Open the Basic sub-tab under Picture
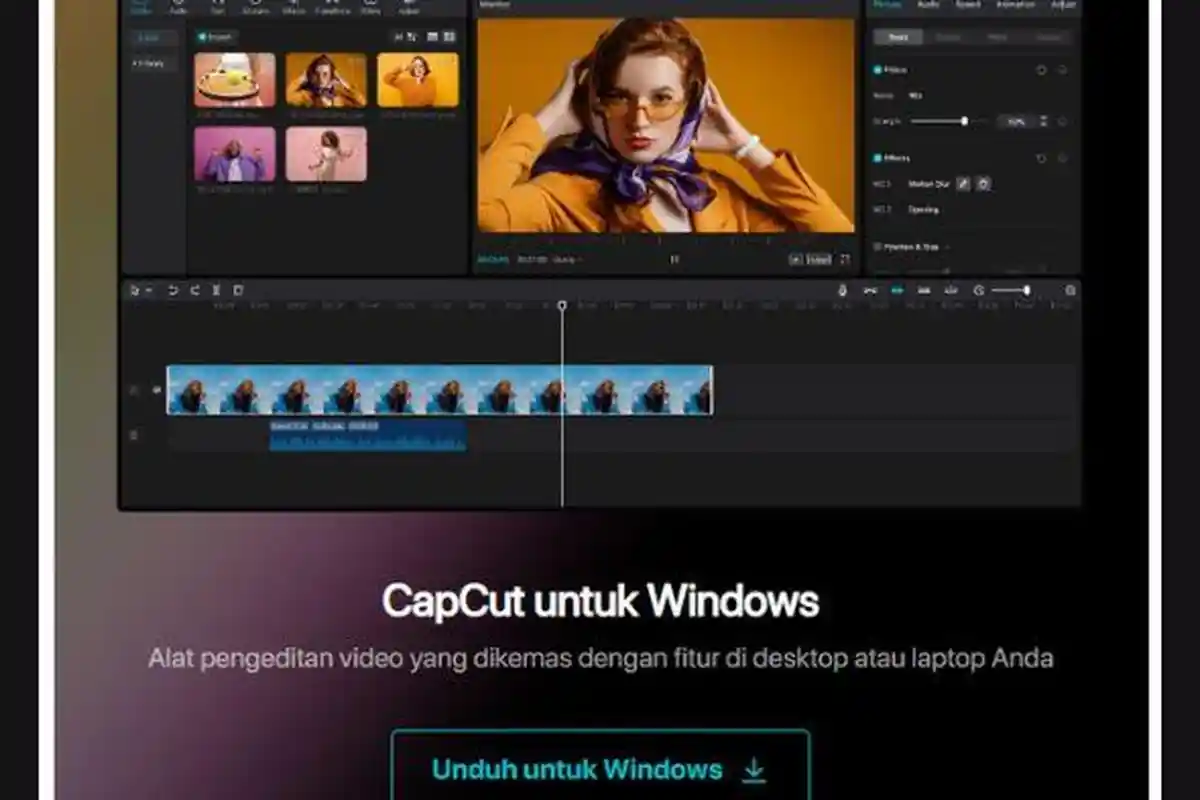 pyautogui.click(x=898, y=38)
